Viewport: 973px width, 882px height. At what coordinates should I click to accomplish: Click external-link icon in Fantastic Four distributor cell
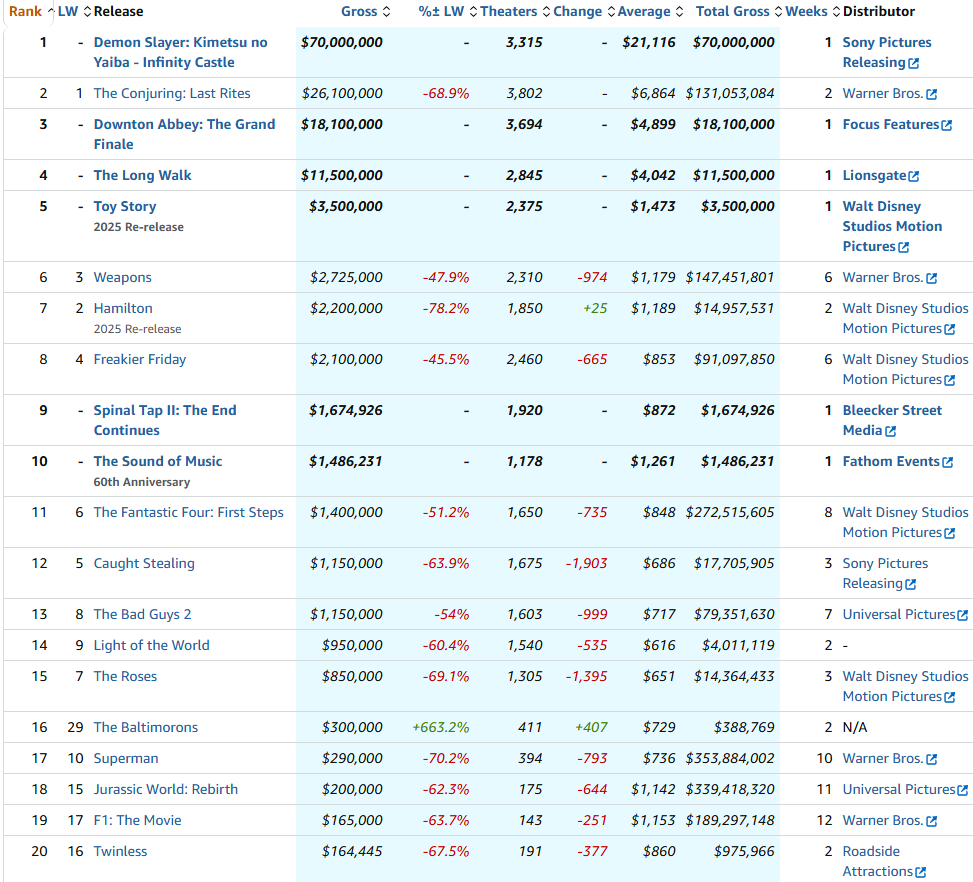[x=949, y=533]
